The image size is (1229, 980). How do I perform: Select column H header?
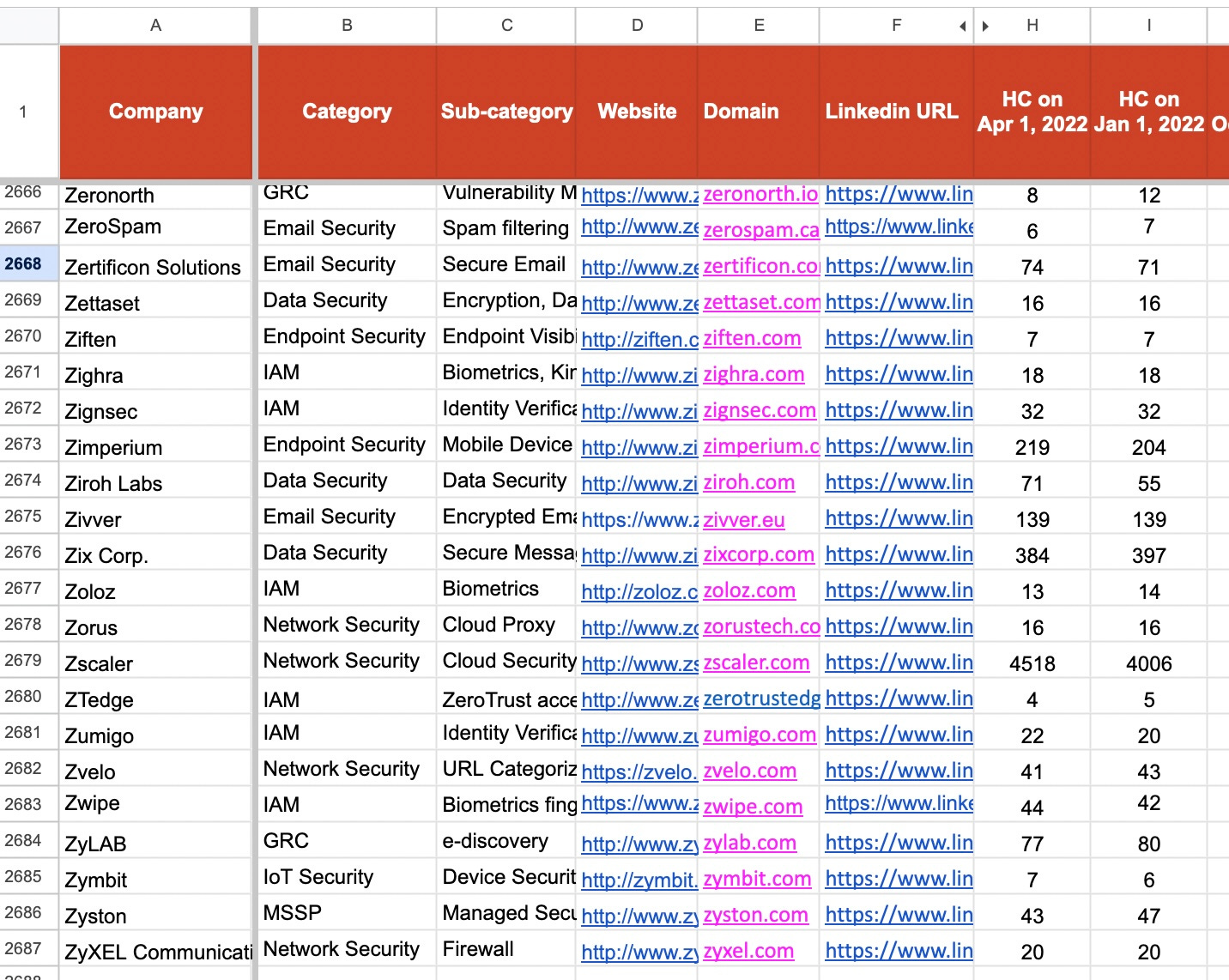pyautogui.click(x=1032, y=26)
